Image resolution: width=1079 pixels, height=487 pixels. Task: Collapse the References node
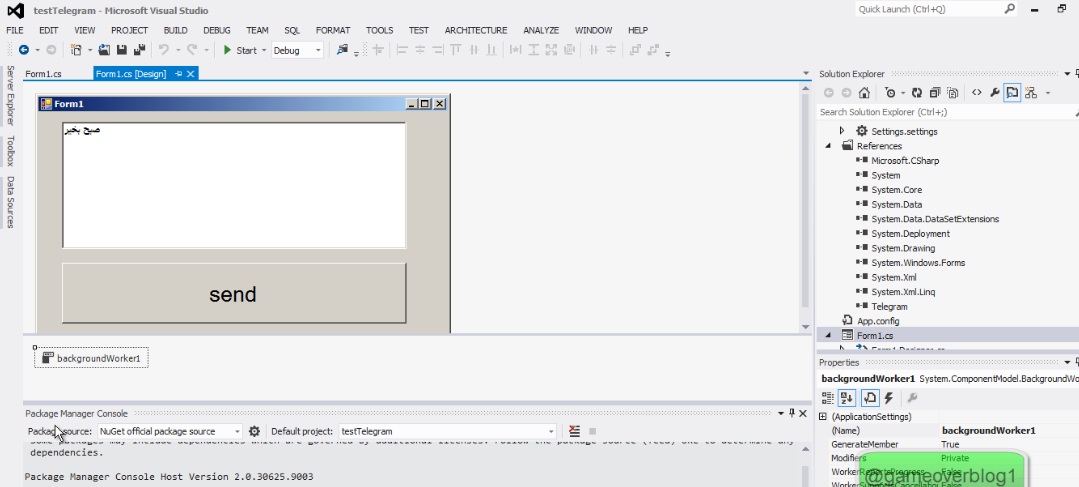coord(828,146)
